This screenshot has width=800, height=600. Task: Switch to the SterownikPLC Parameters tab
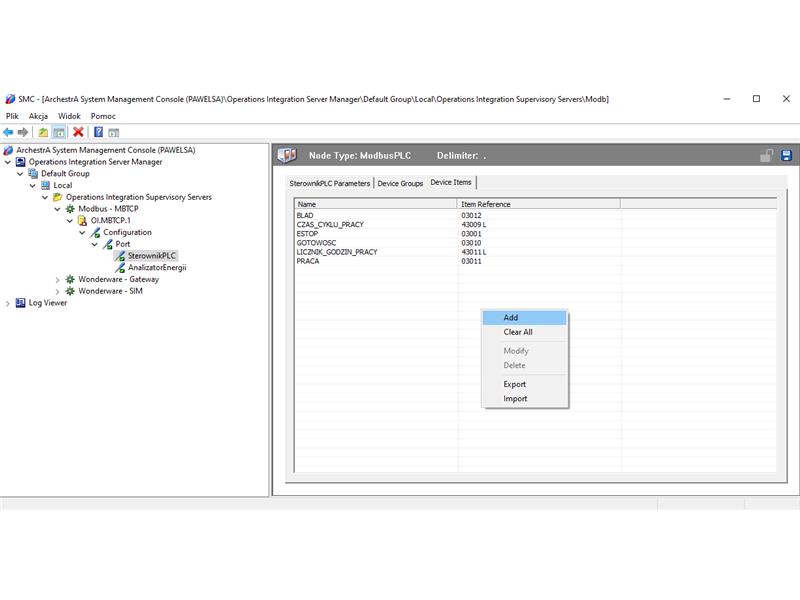[330, 183]
